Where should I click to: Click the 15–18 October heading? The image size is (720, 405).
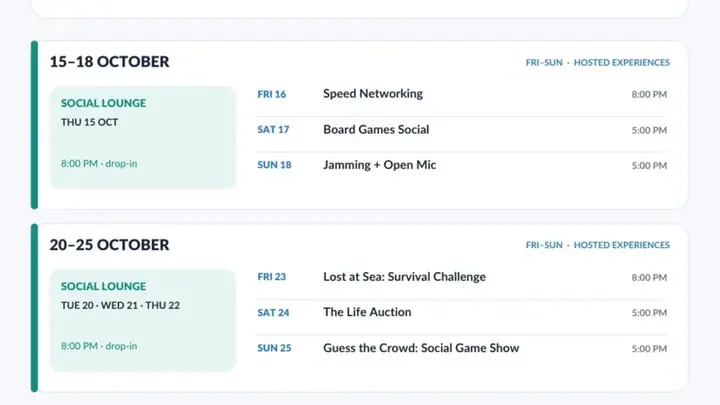pyautogui.click(x=109, y=62)
